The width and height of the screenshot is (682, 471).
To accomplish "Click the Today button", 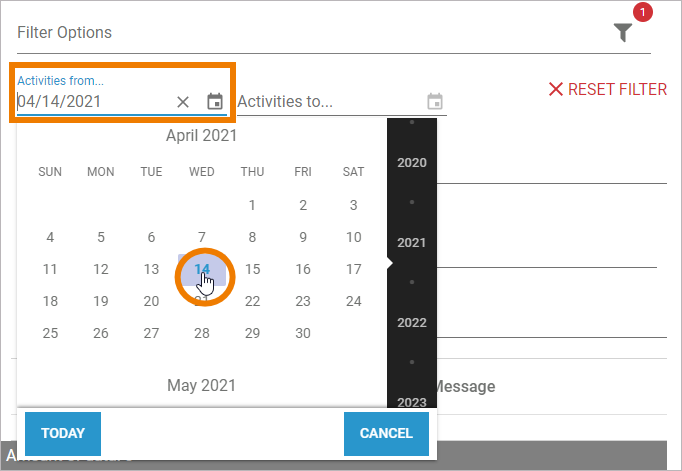I will click(63, 433).
